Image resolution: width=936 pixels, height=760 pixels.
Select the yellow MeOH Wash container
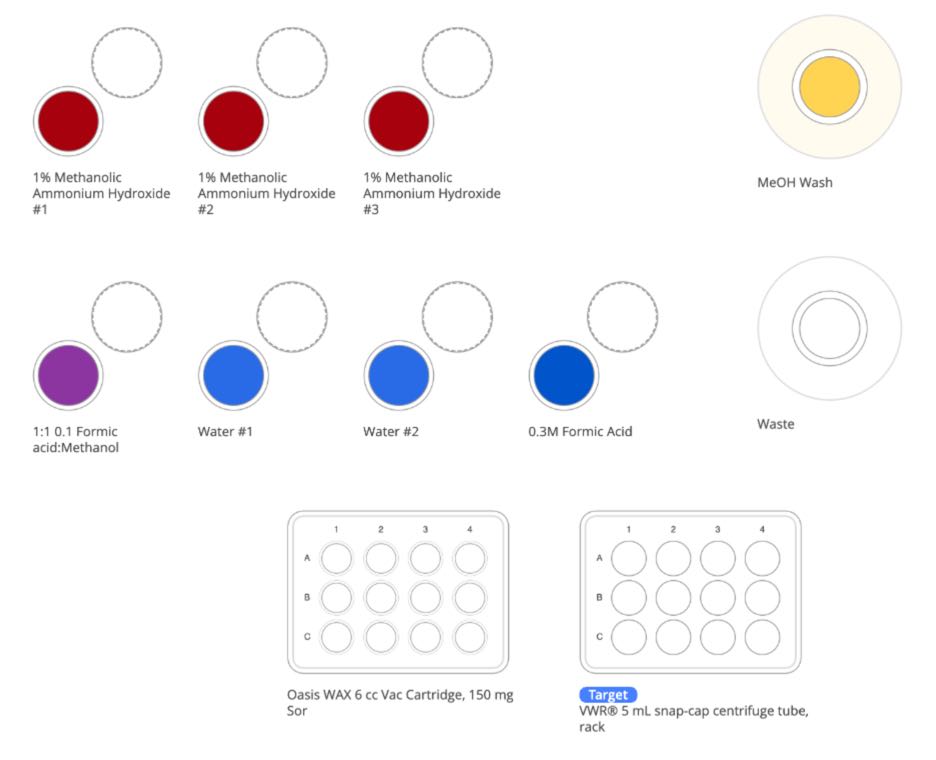tap(829, 87)
